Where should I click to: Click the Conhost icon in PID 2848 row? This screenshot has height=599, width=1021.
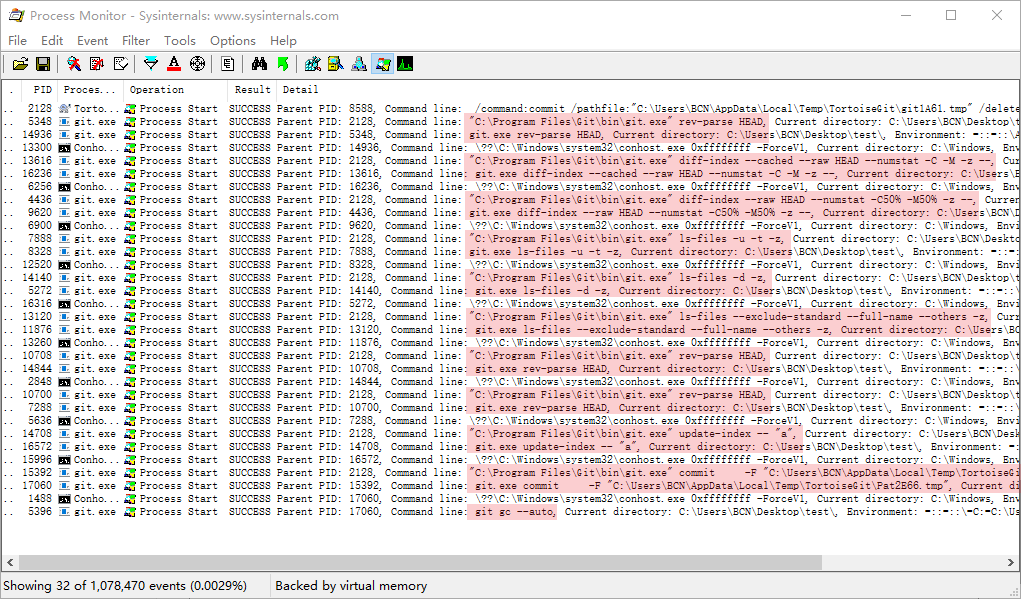pos(64,382)
